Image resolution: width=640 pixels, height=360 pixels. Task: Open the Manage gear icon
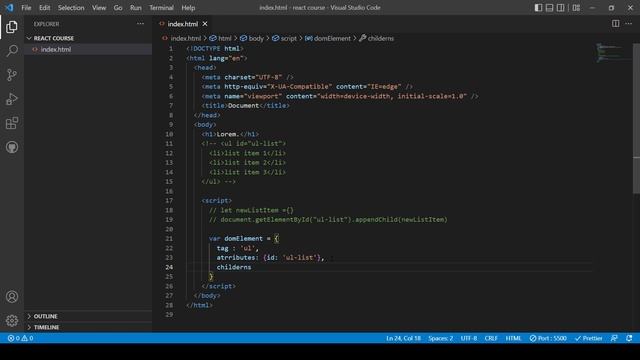(12, 320)
